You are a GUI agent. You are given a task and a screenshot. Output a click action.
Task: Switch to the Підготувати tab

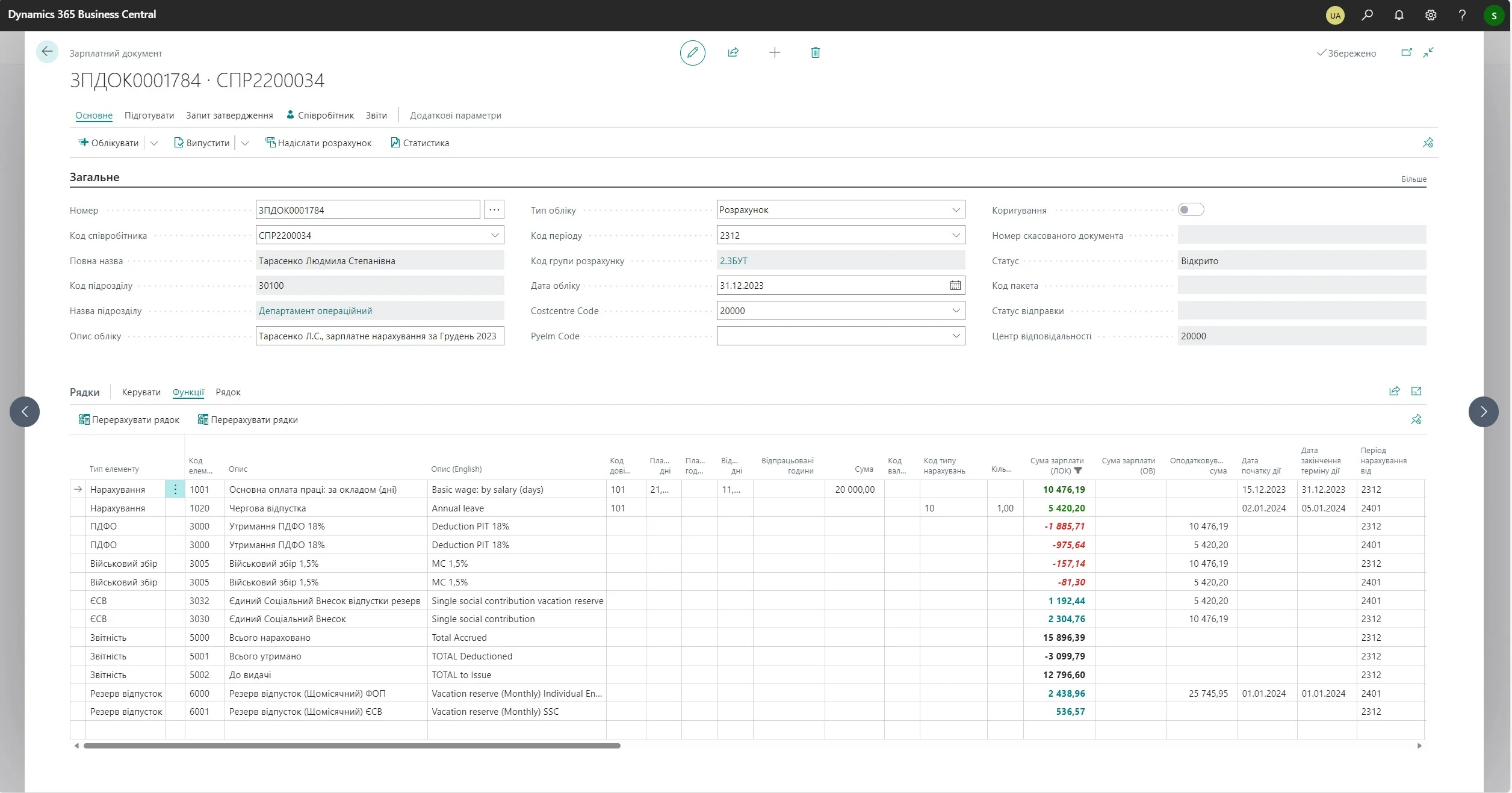tap(149, 116)
